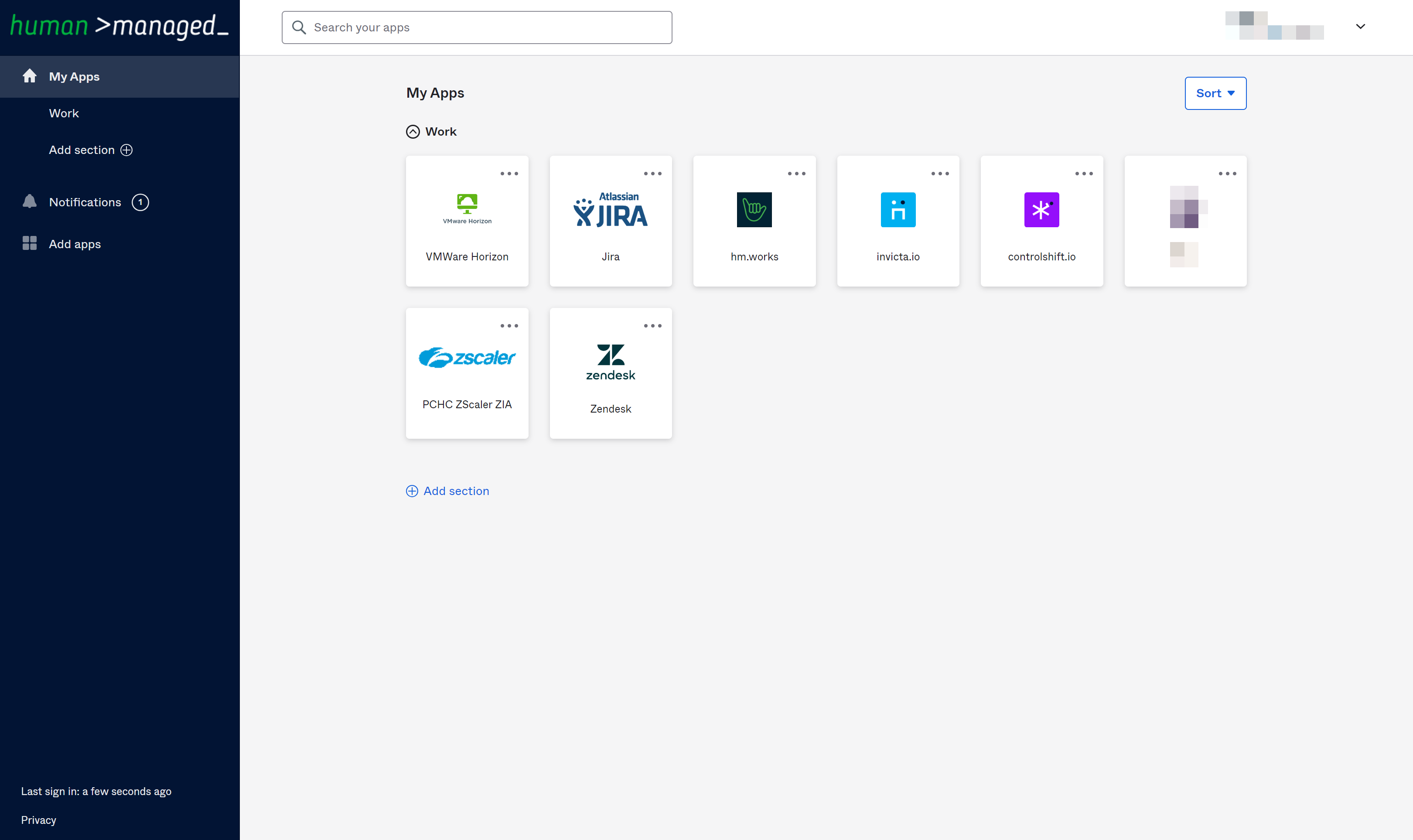Image resolution: width=1413 pixels, height=840 pixels.
Task: Open the hm.works app icon
Action: [754, 209]
